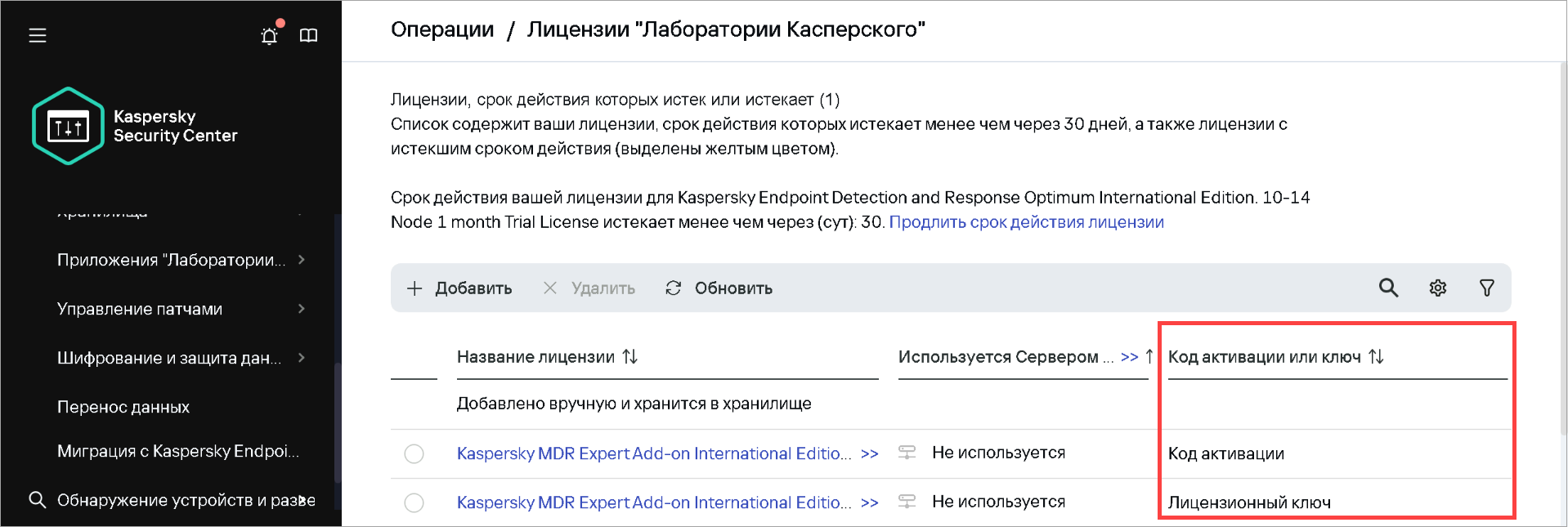
Task: Click the magnifier icon beside Обнаружение устройств
Action: tap(37, 499)
